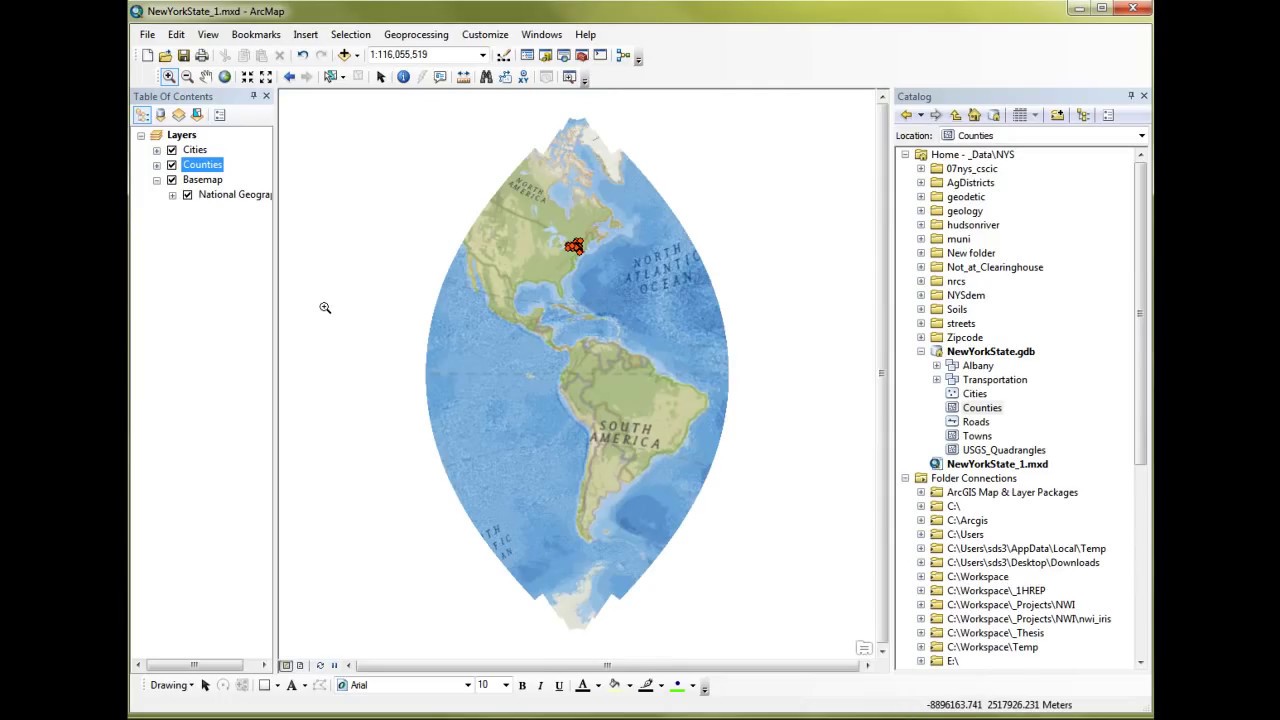Open the ArcToolbox window

(582, 55)
